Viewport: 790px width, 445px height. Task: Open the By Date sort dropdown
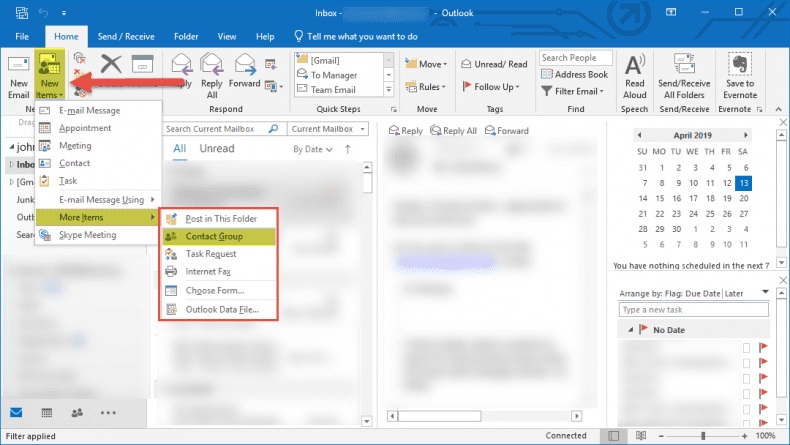click(x=314, y=149)
